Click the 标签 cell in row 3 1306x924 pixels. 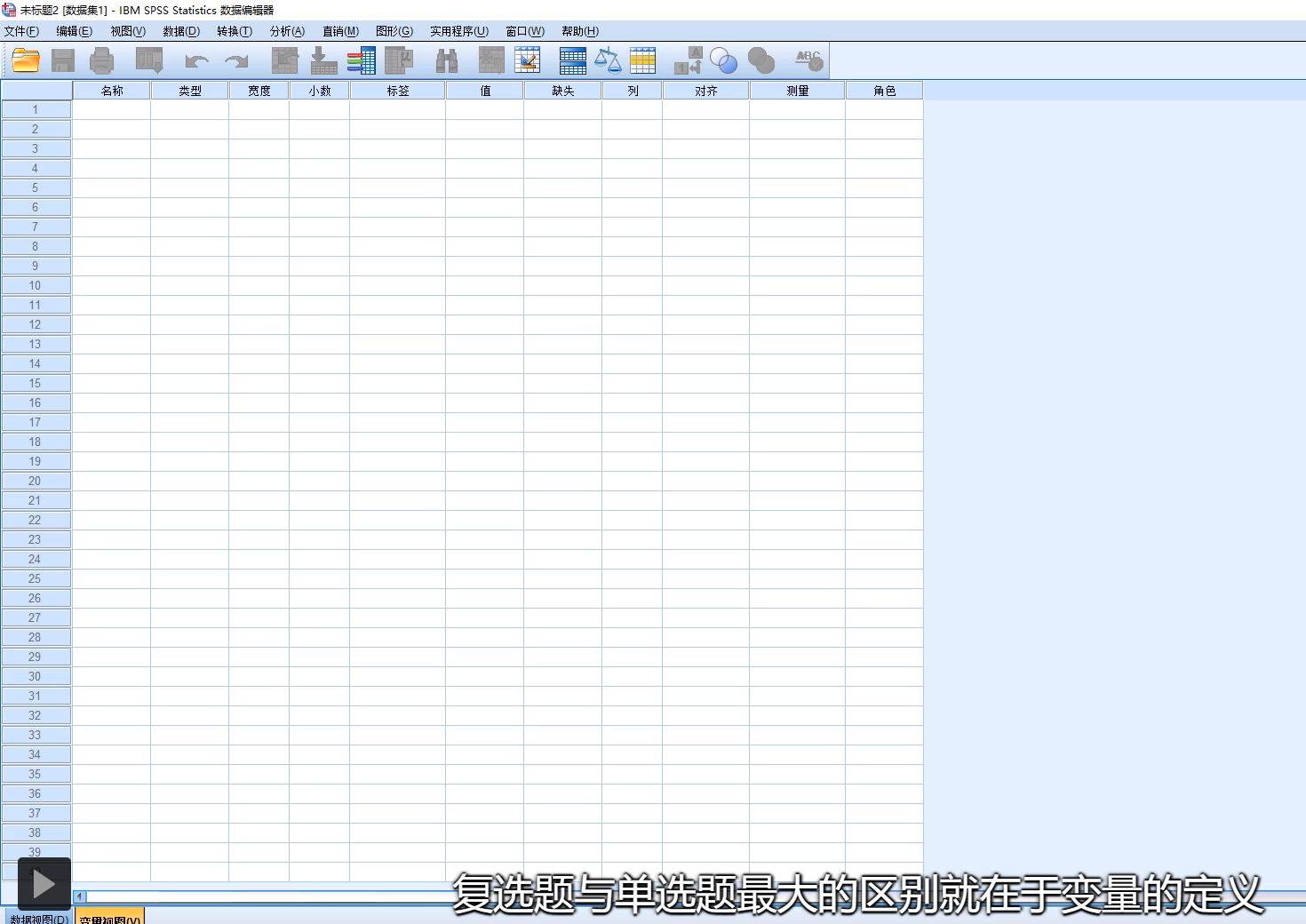click(x=398, y=148)
